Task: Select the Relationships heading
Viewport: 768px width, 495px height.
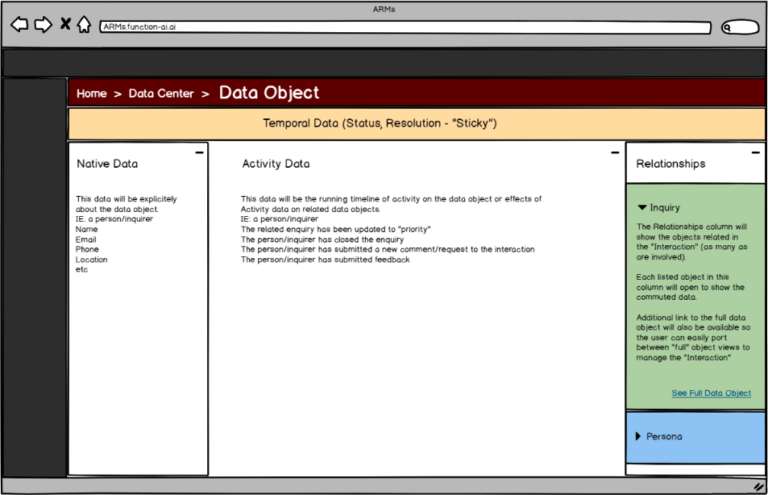Action: coord(671,164)
